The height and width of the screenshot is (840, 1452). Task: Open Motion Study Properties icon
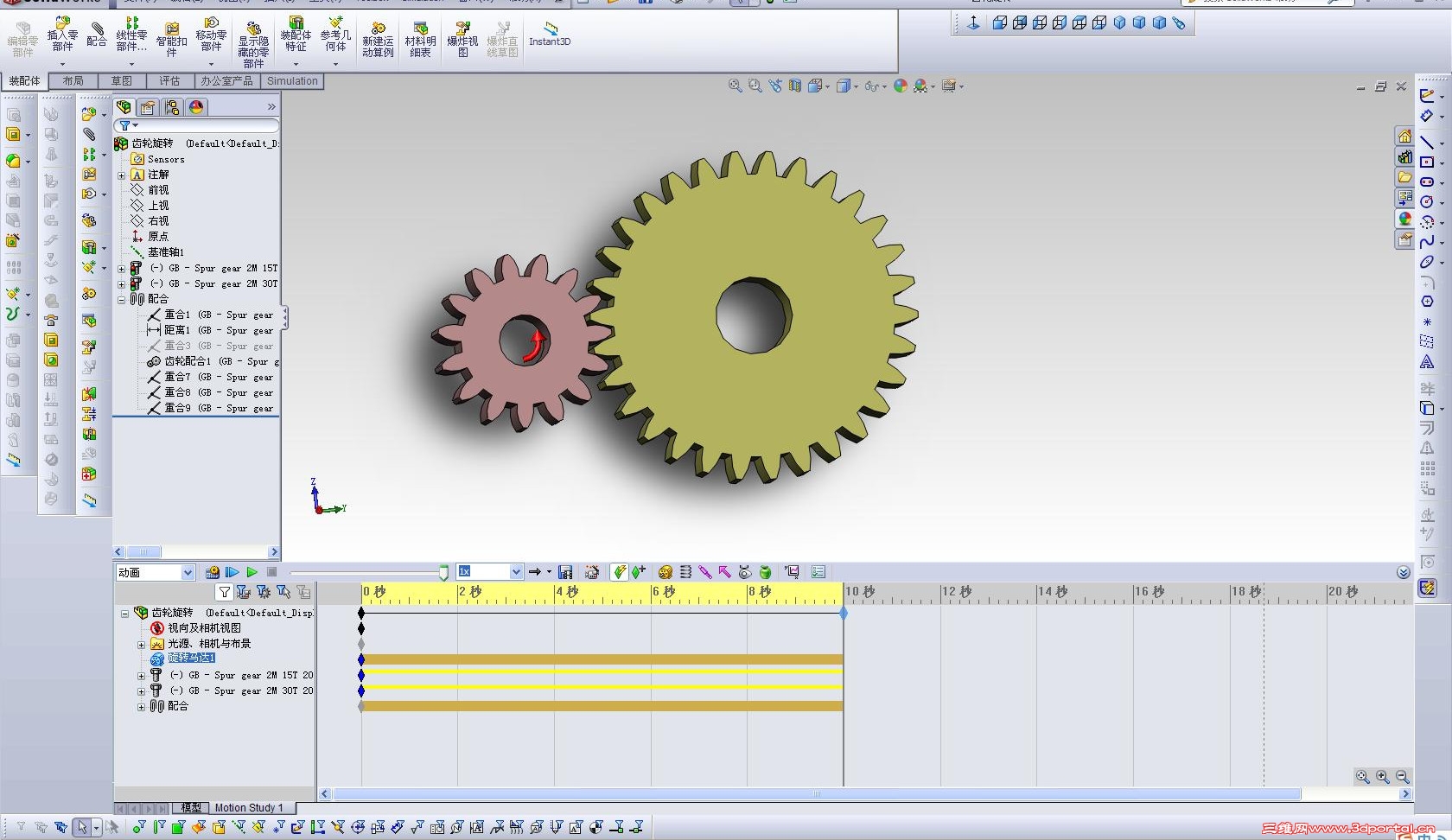tap(818, 572)
